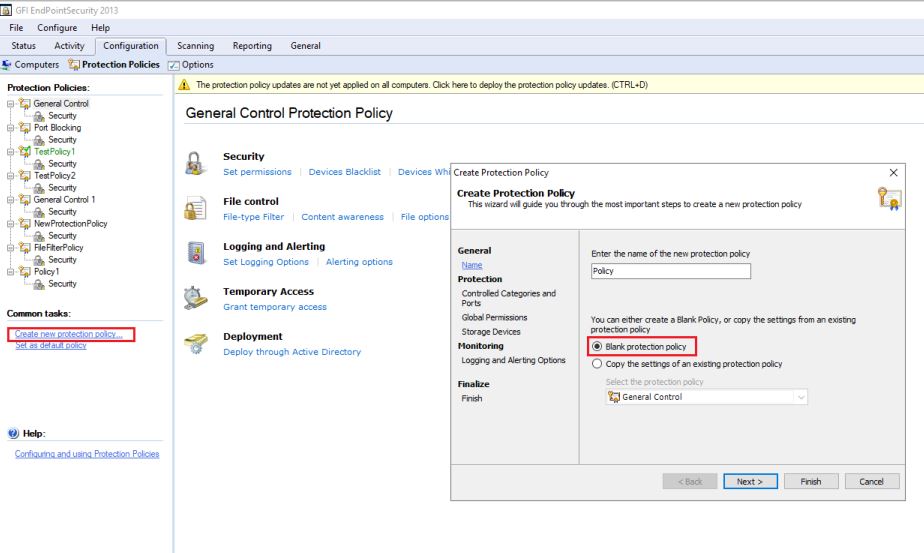This screenshot has height=553, width=924.
Task: Click the wizard certificate icon in dialog header
Action: pos(889,199)
